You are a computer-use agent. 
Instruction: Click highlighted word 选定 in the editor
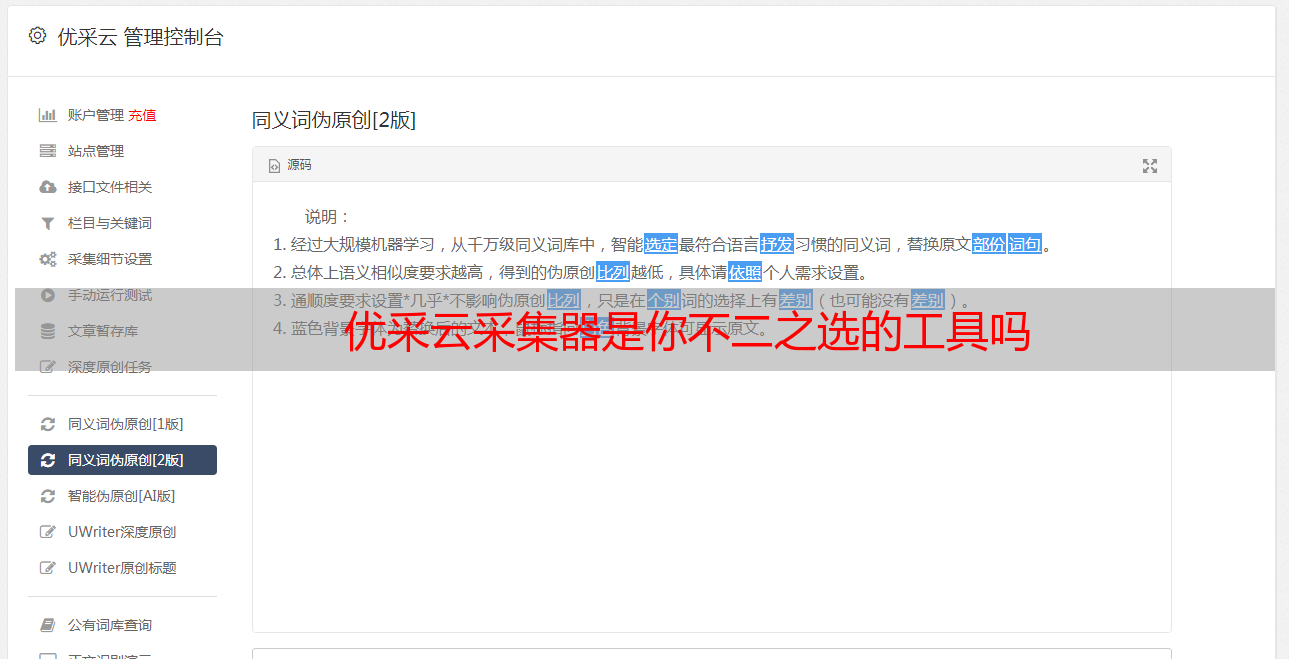(x=661, y=244)
